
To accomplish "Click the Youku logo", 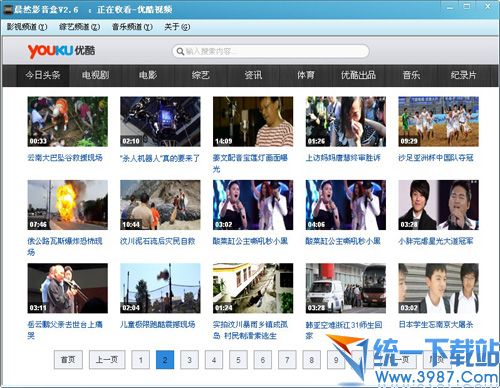I will pos(61,51).
